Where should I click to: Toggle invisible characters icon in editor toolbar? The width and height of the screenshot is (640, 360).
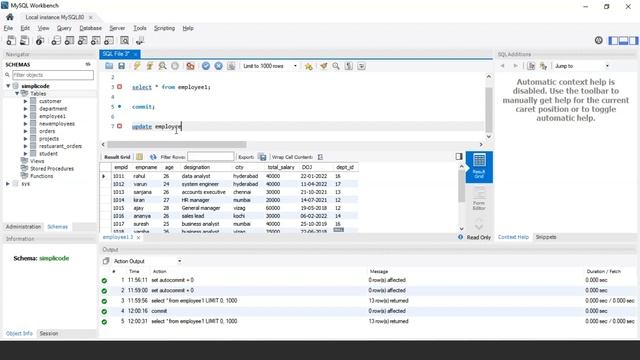(x=349, y=66)
